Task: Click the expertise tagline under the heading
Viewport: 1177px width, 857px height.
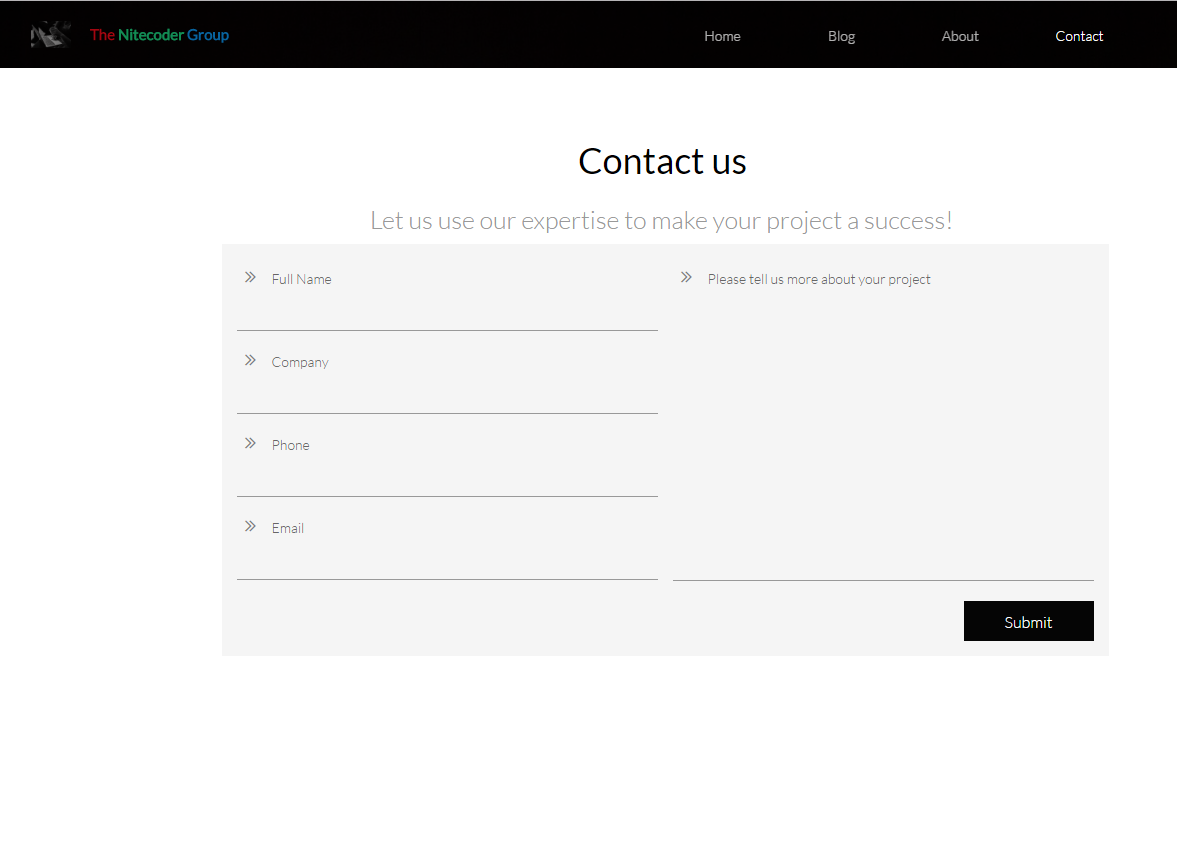Action: pos(661,221)
